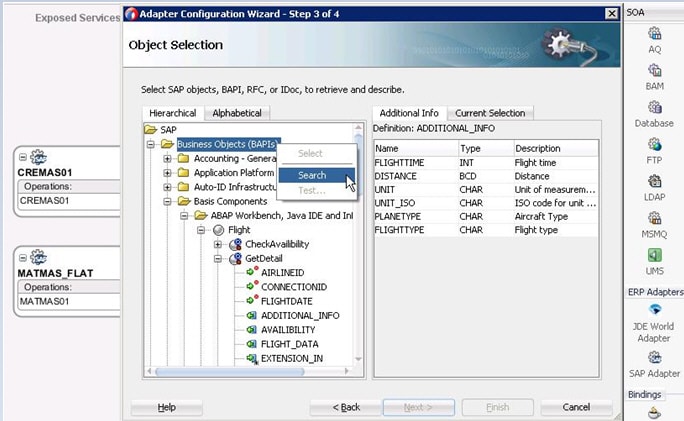This screenshot has width=684, height=421.
Task: Choose the MSMQ adapter icon
Action: pyautogui.click(x=654, y=218)
